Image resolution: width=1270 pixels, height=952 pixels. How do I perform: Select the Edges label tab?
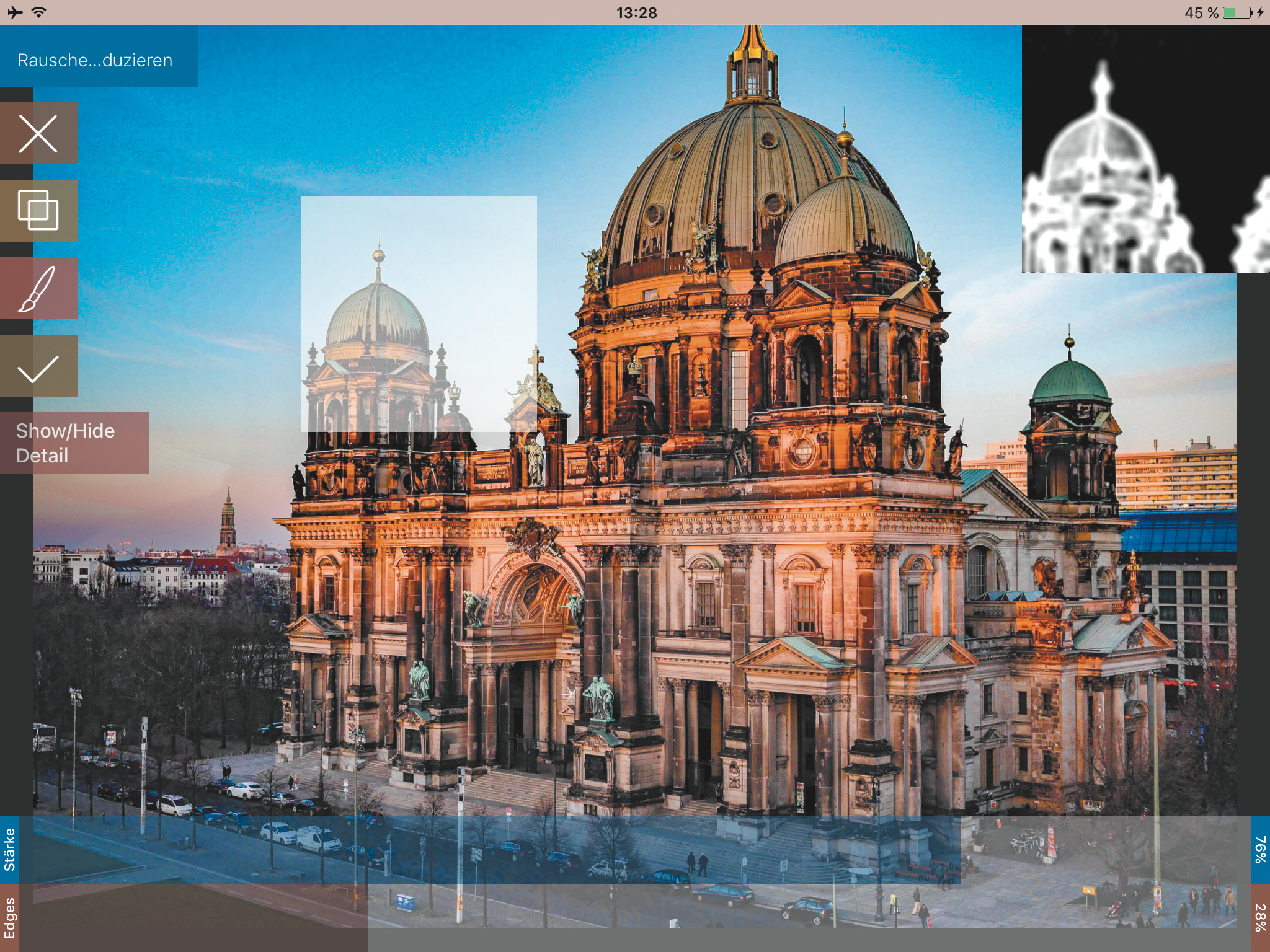(9, 918)
